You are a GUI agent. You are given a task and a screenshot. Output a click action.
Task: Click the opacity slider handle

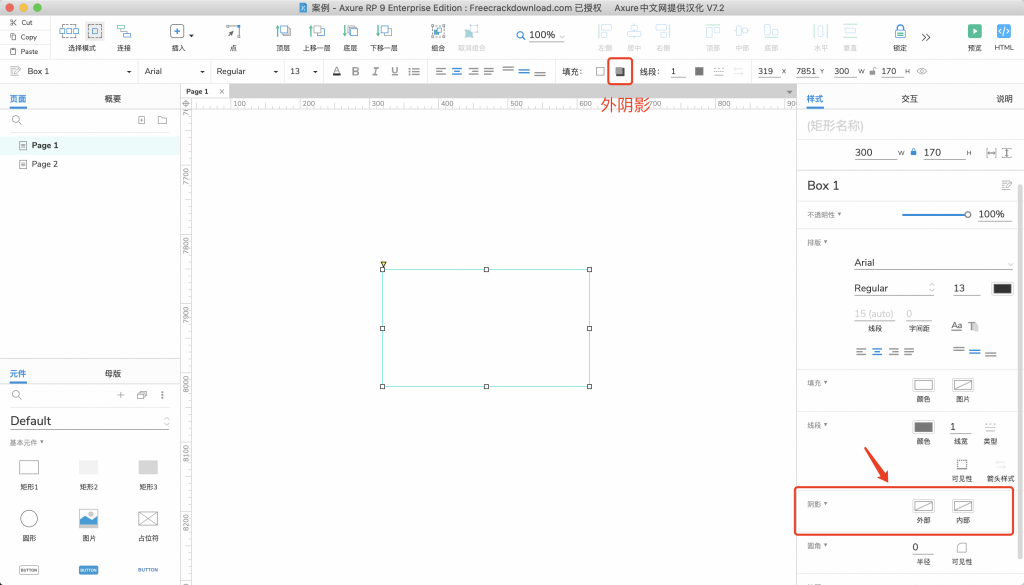967,214
